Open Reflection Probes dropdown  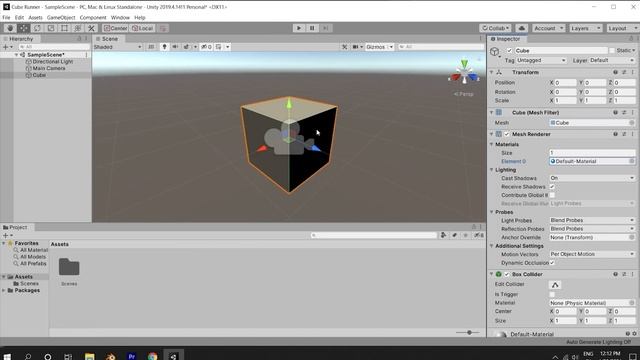(592, 229)
